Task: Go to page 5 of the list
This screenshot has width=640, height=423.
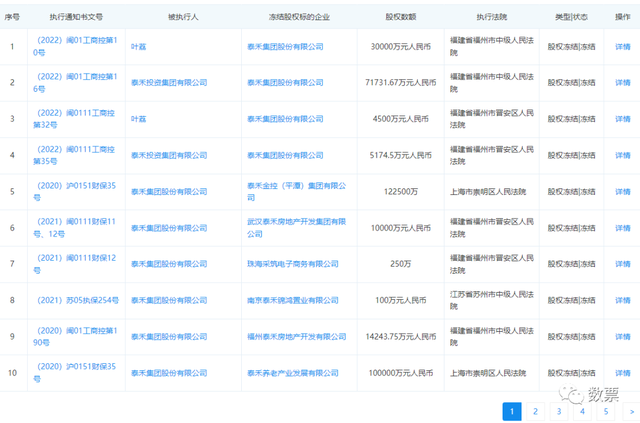Action: (606, 410)
